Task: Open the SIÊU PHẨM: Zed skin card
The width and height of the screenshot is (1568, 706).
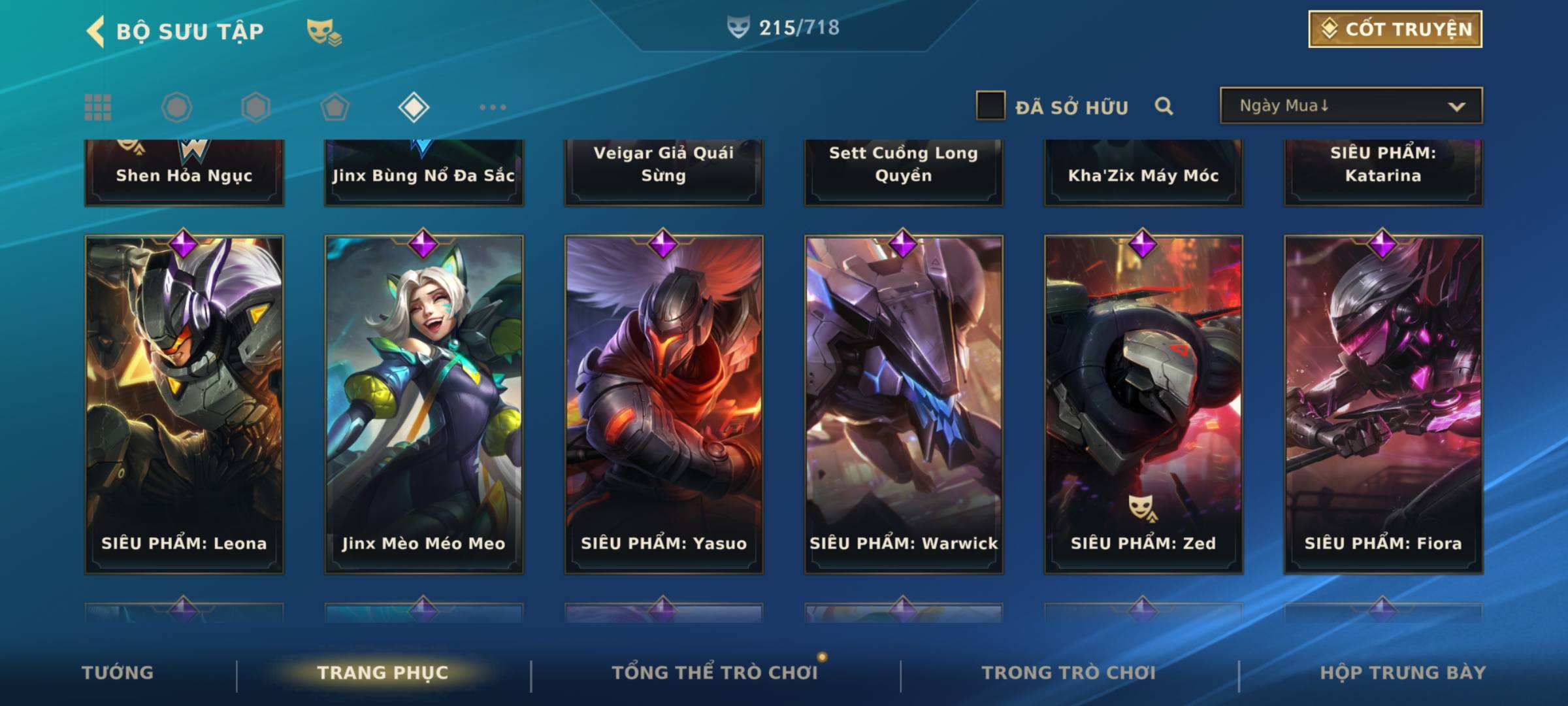Action: (1143, 405)
